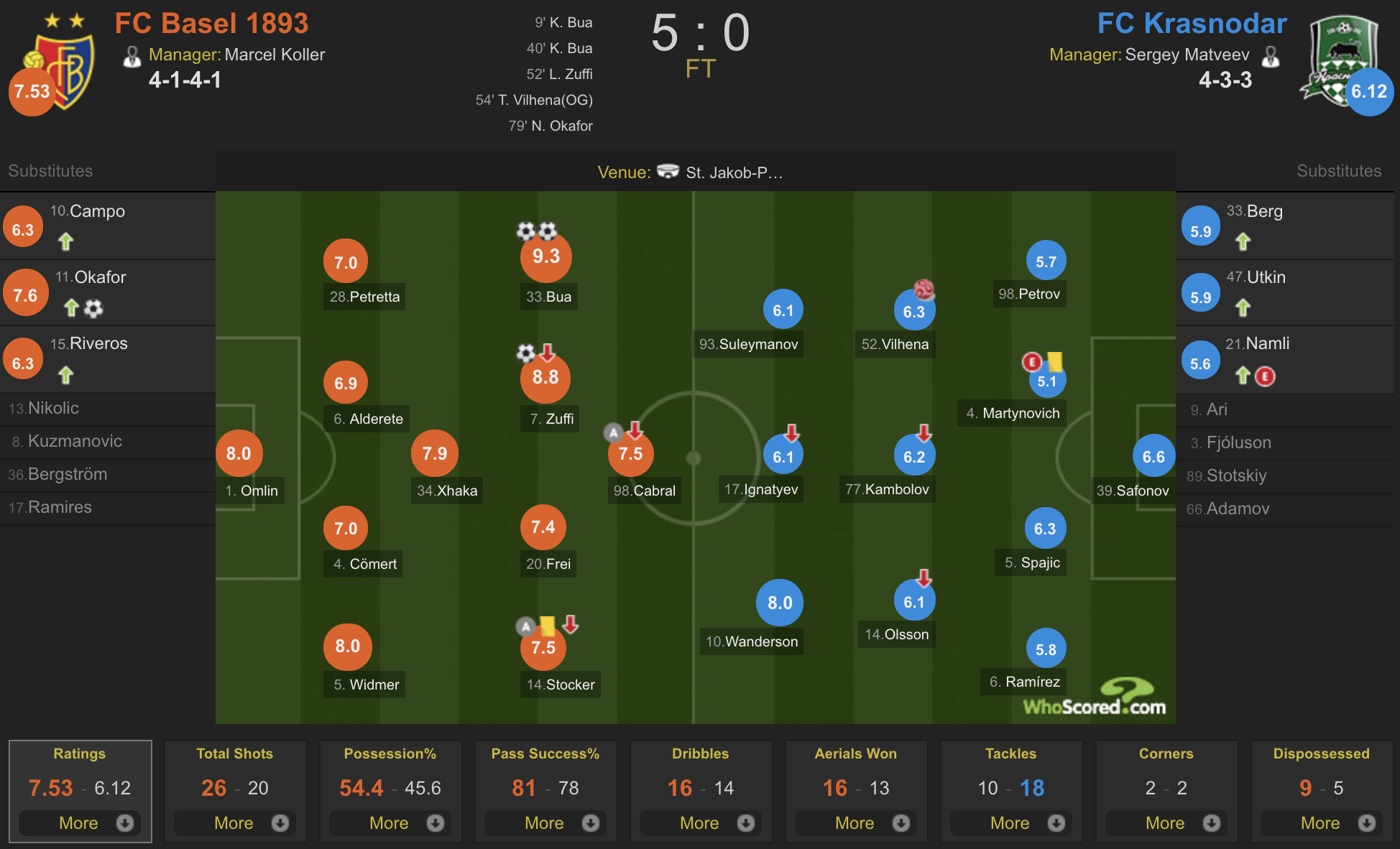Select the Aerials Won stats tab
This screenshot has width=1400, height=849.
tap(855, 754)
